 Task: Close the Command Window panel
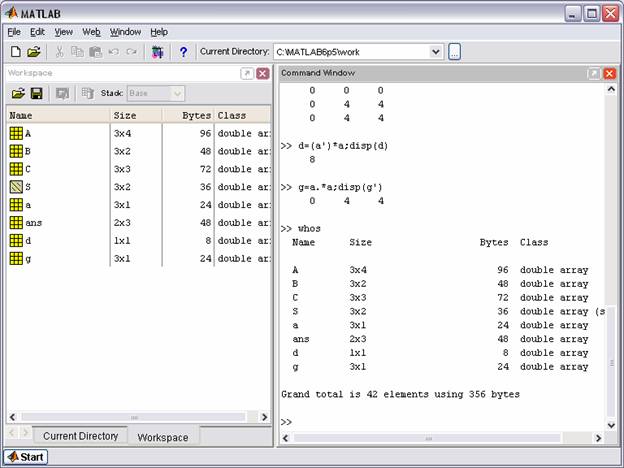pyautogui.click(x=610, y=74)
